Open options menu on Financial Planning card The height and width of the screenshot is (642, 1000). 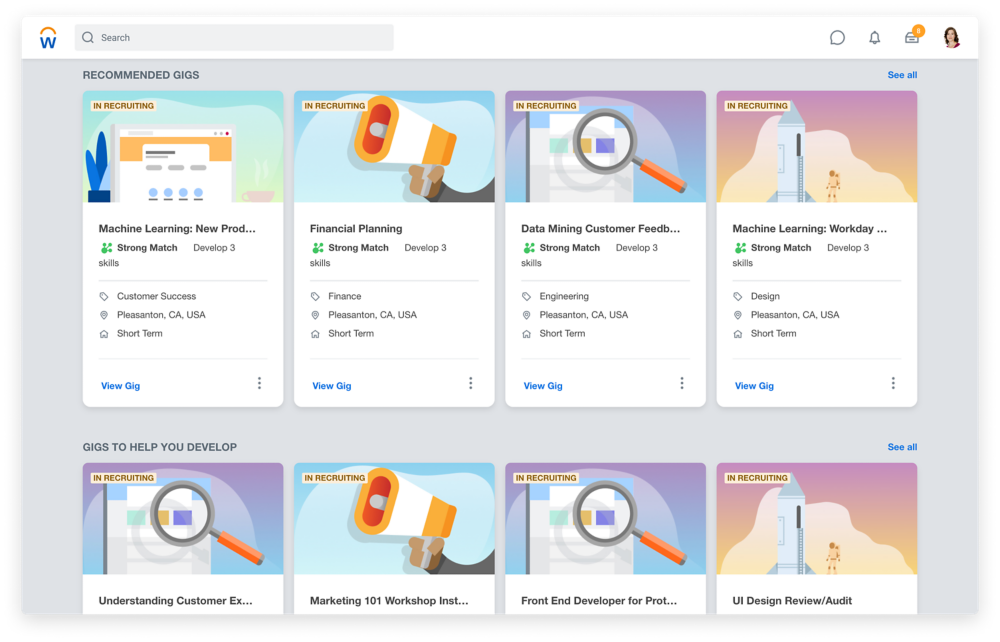click(x=470, y=383)
